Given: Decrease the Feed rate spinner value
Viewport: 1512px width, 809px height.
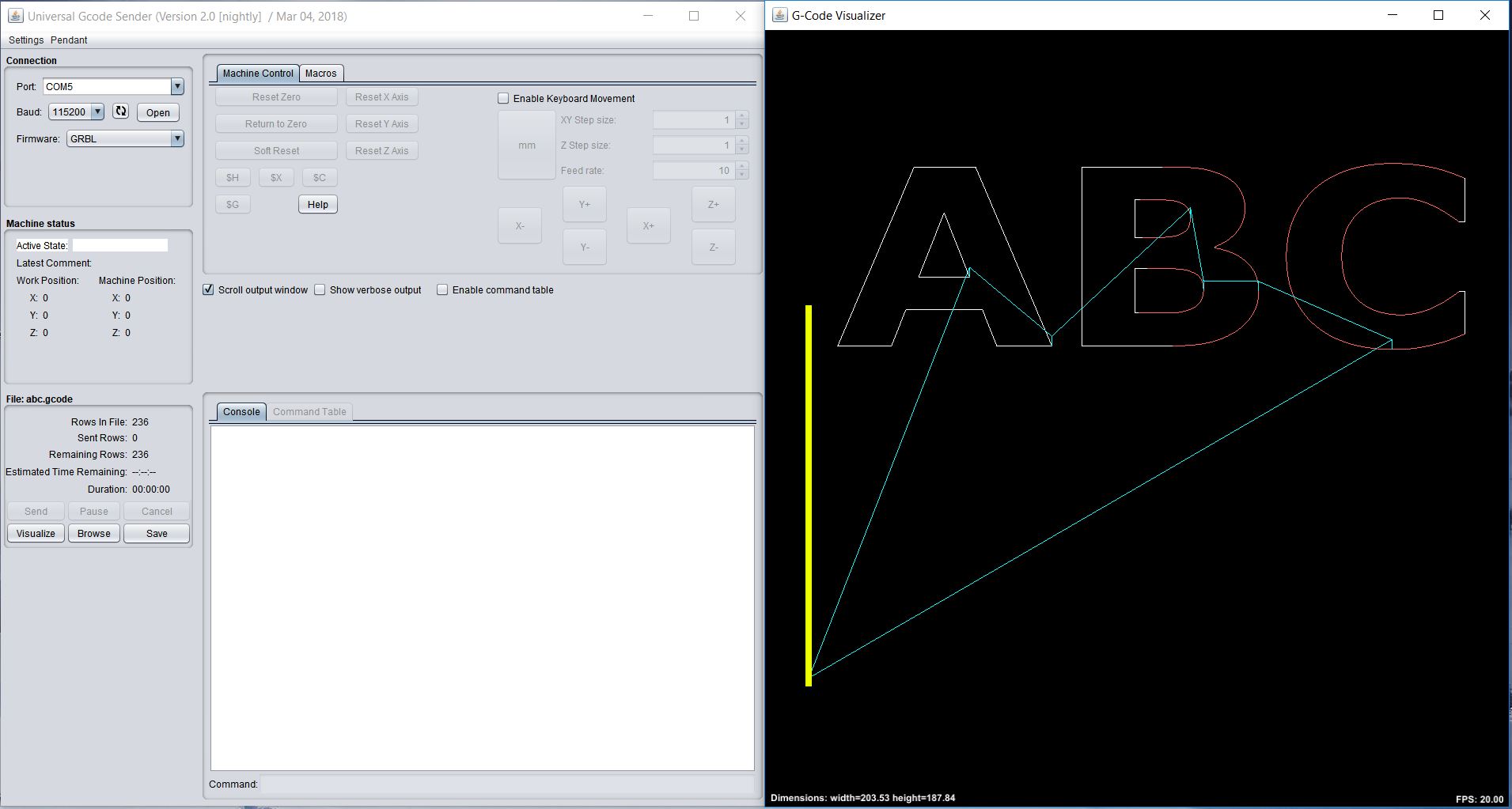Looking at the screenshot, I should (x=741, y=175).
